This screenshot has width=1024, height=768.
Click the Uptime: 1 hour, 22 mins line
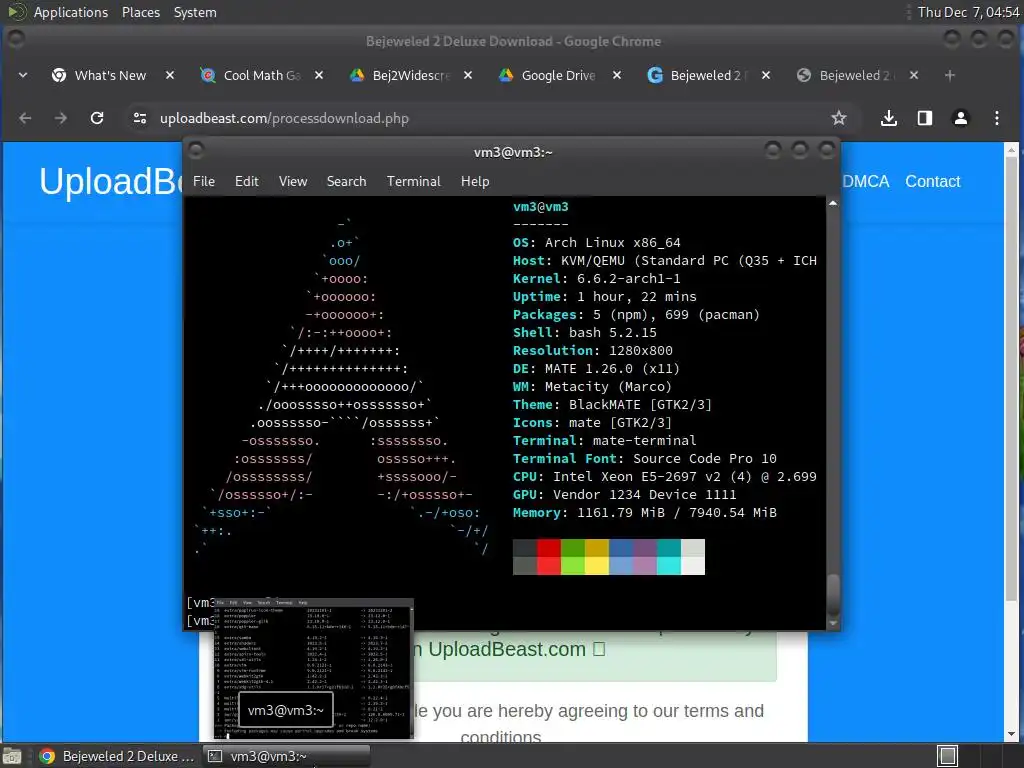click(x=605, y=296)
